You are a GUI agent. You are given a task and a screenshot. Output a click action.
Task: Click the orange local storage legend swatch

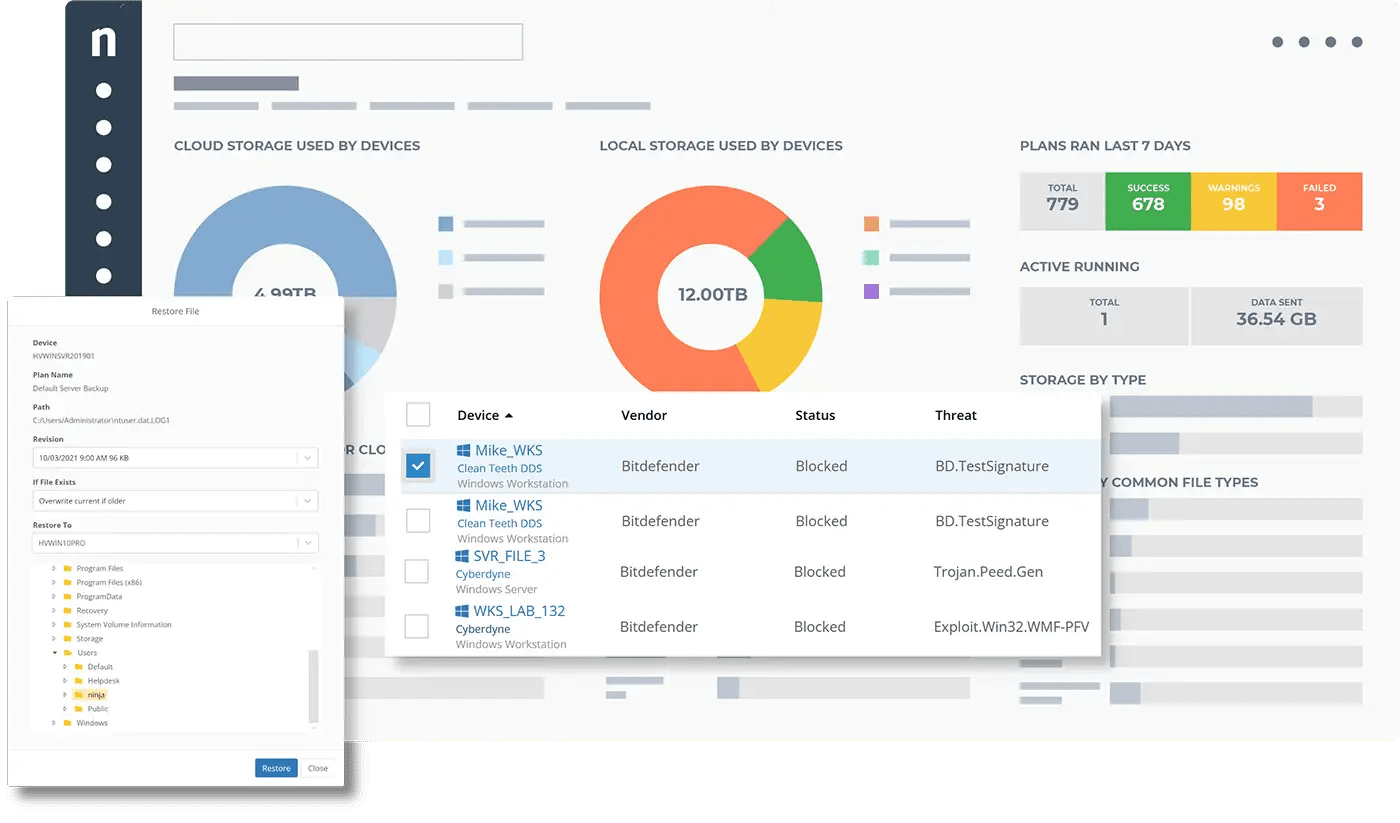[871, 224]
